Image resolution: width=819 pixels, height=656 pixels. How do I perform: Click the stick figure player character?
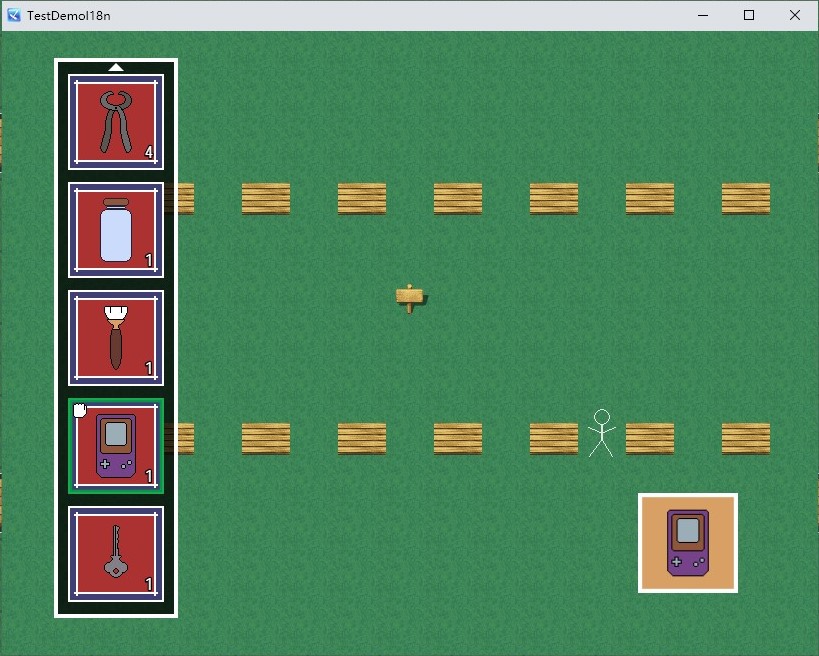(602, 433)
